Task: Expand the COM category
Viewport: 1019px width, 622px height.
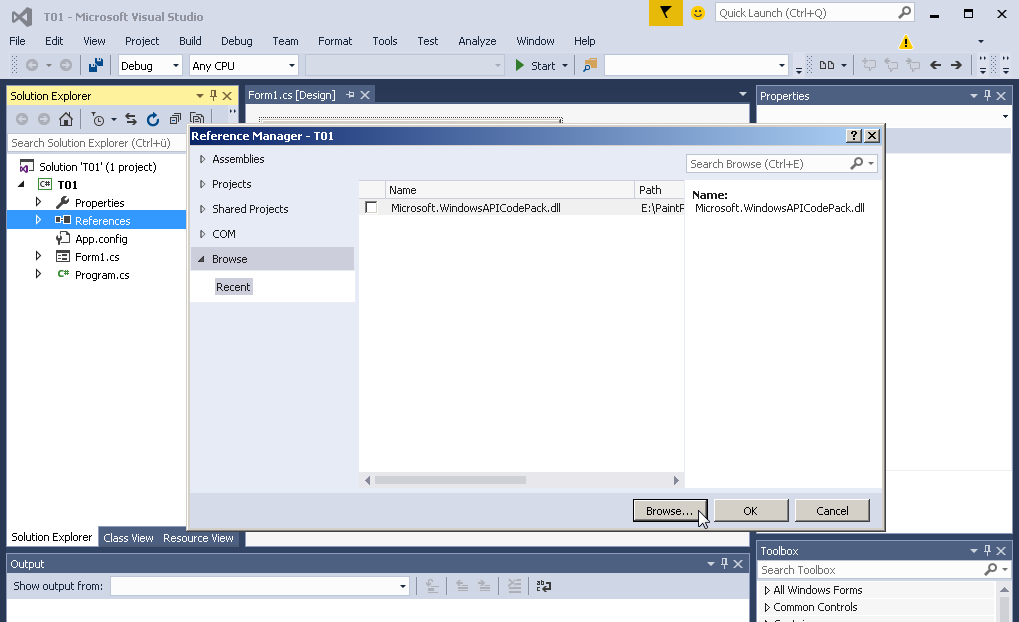Action: 203,234
